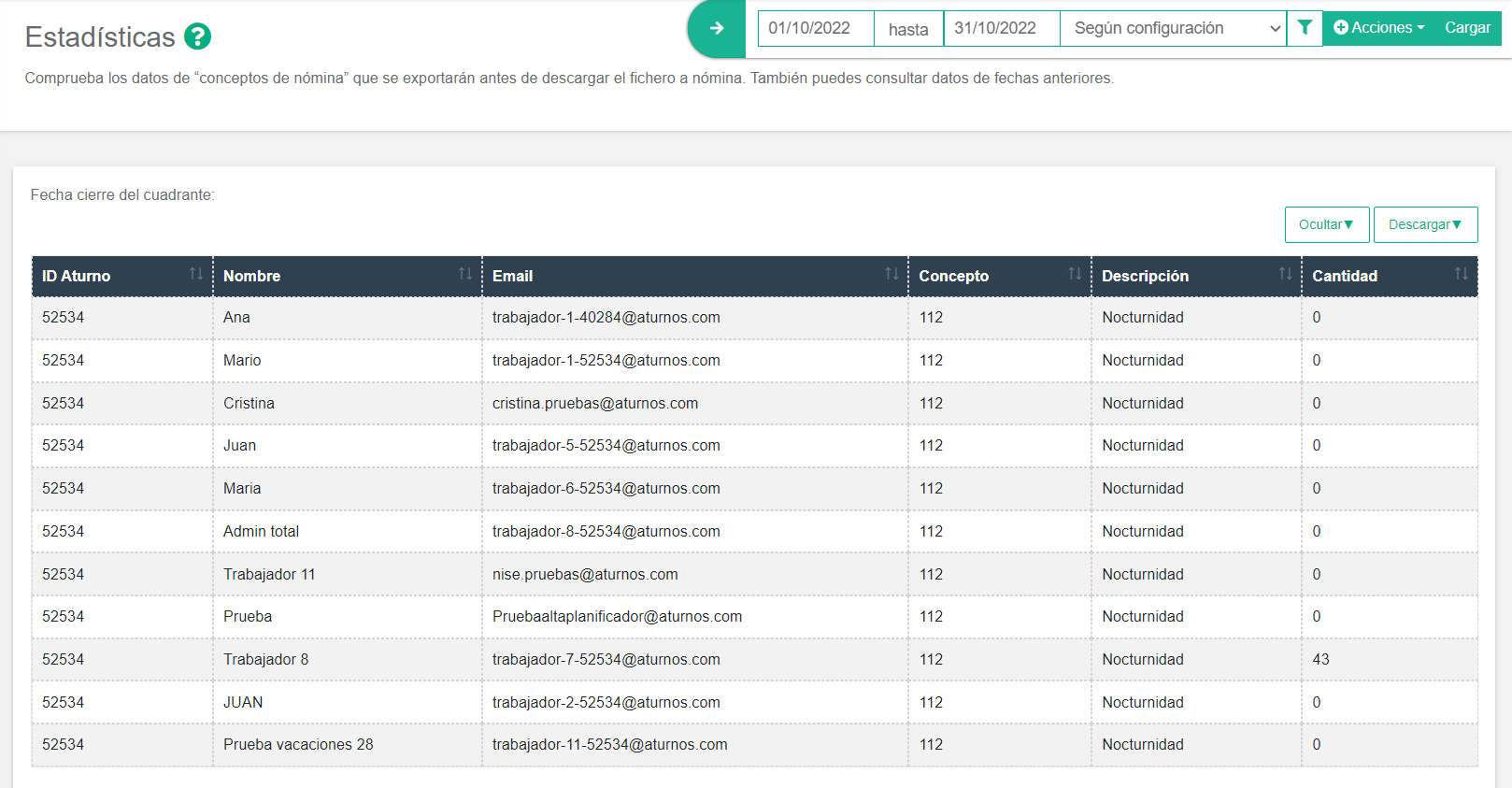Click the green help question mark icon
The width and height of the screenshot is (1512, 788).
[x=197, y=36]
